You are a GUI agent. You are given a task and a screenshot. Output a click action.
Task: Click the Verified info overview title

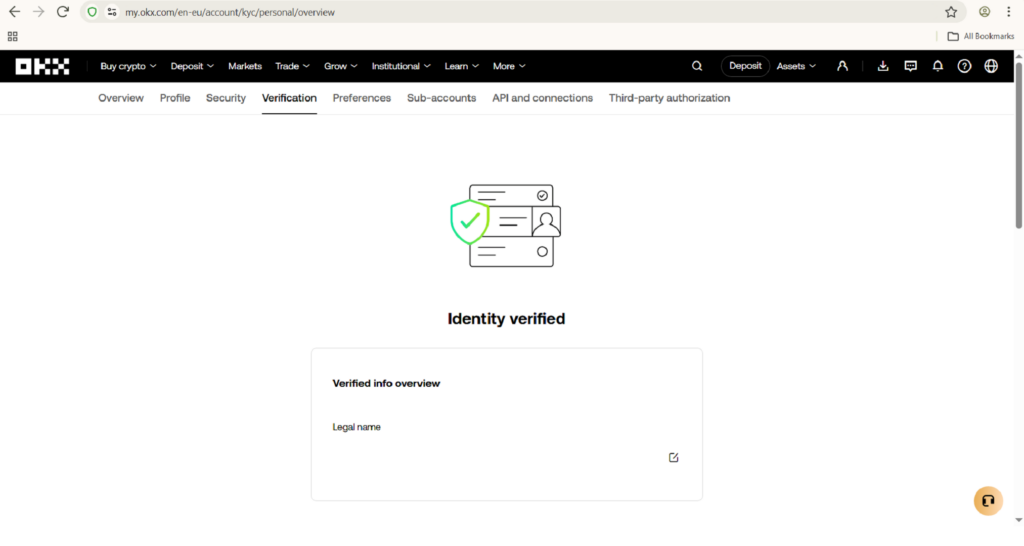[x=386, y=383]
